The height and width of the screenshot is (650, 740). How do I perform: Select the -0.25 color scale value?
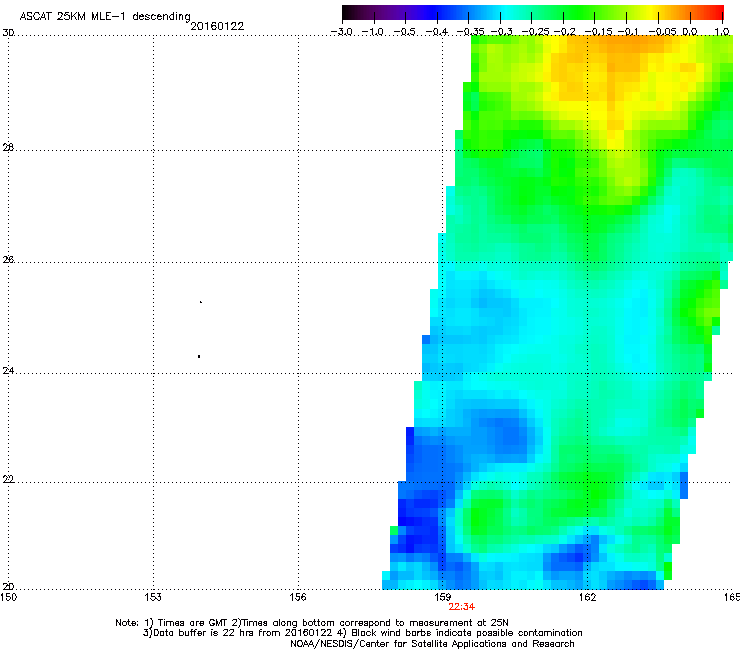pos(535,32)
